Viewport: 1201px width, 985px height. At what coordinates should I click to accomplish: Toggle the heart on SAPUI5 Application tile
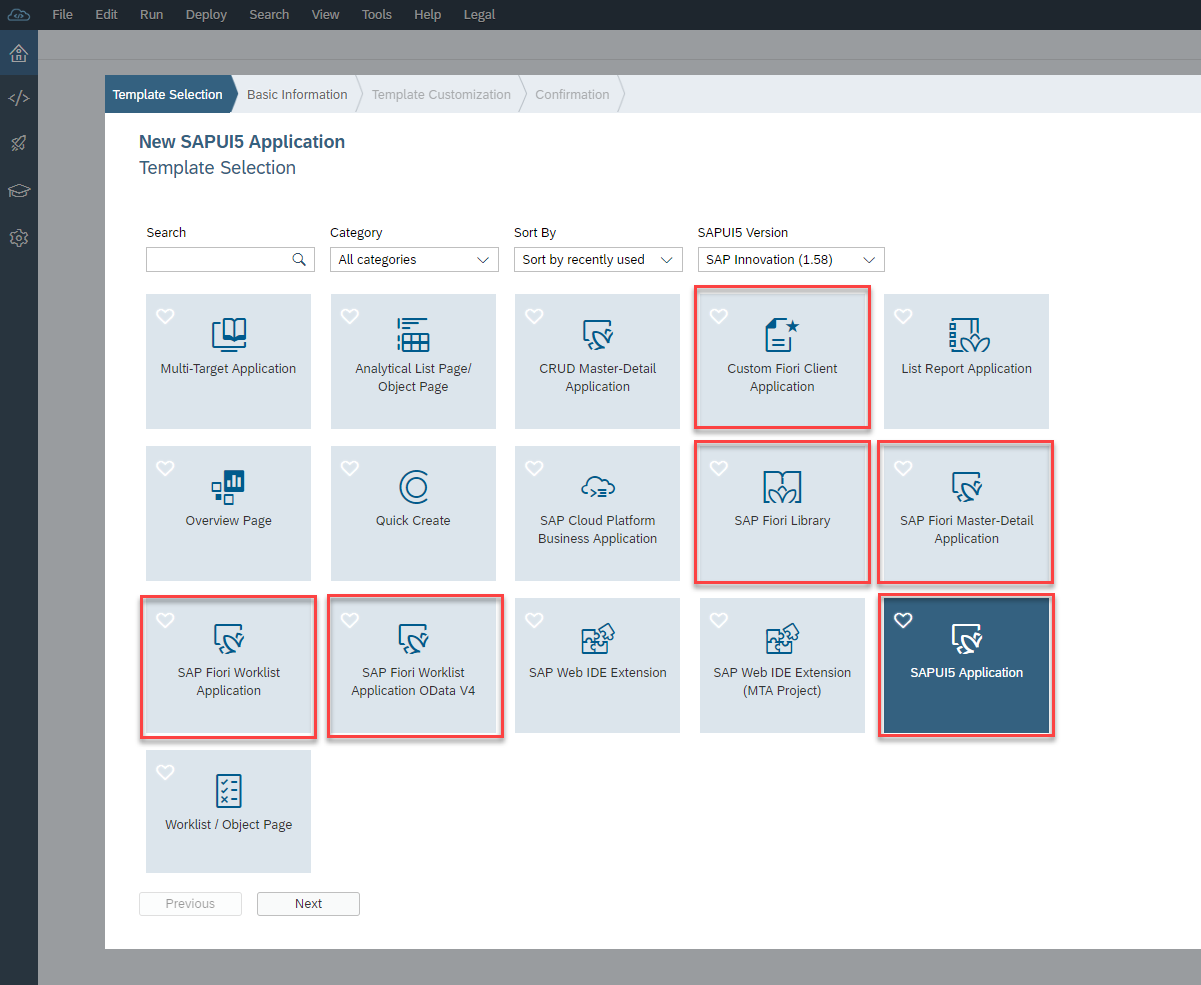pyautogui.click(x=903, y=620)
